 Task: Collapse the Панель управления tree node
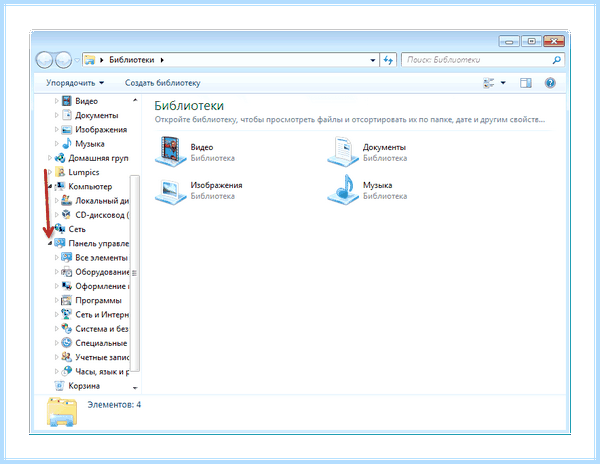tap(50, 243)
